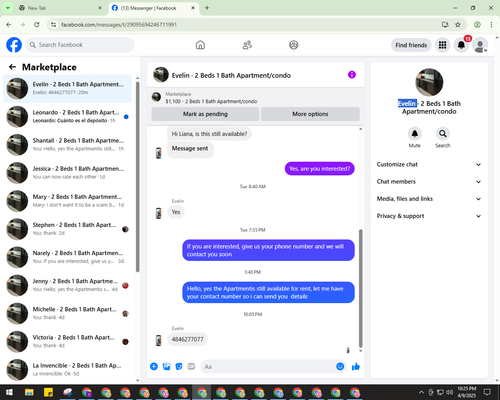Click More options button

coord(310,114)
